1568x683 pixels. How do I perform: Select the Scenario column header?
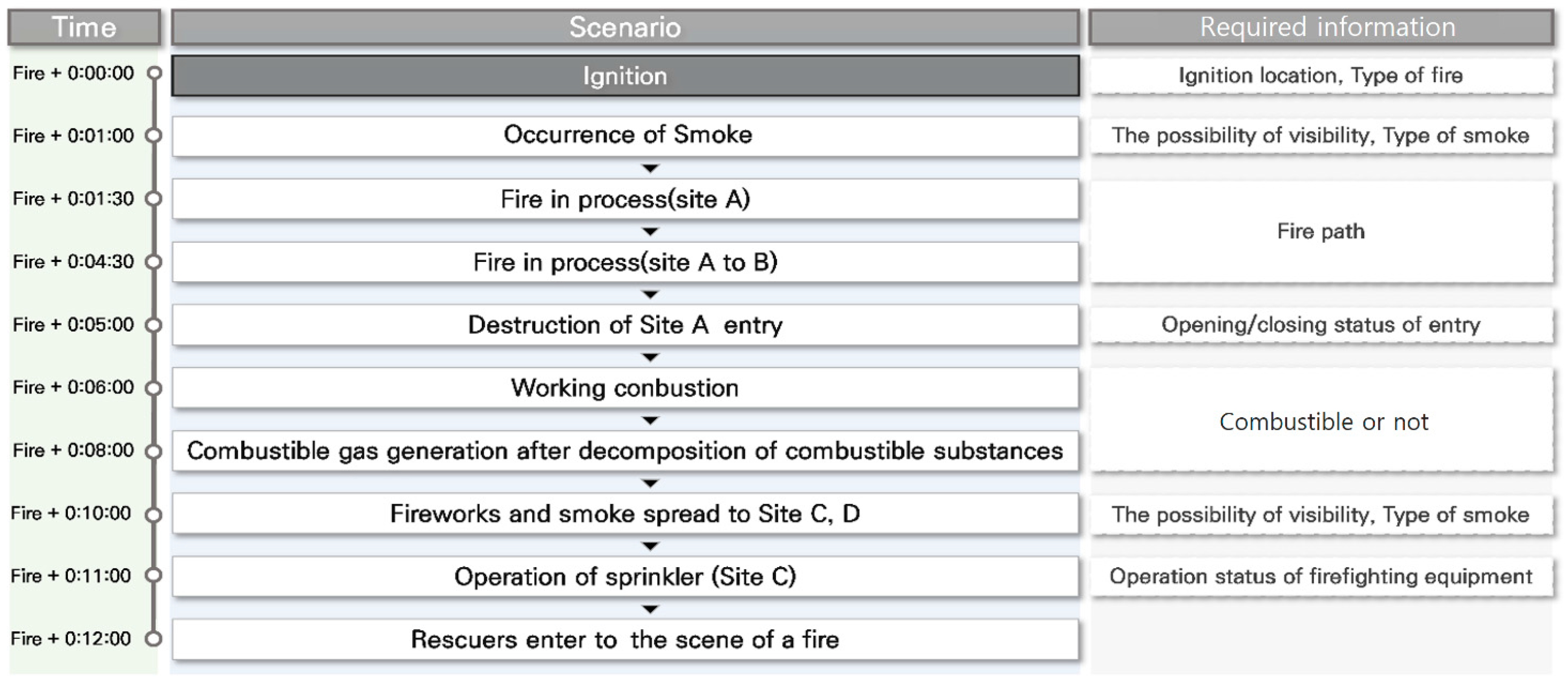[624, 27]
